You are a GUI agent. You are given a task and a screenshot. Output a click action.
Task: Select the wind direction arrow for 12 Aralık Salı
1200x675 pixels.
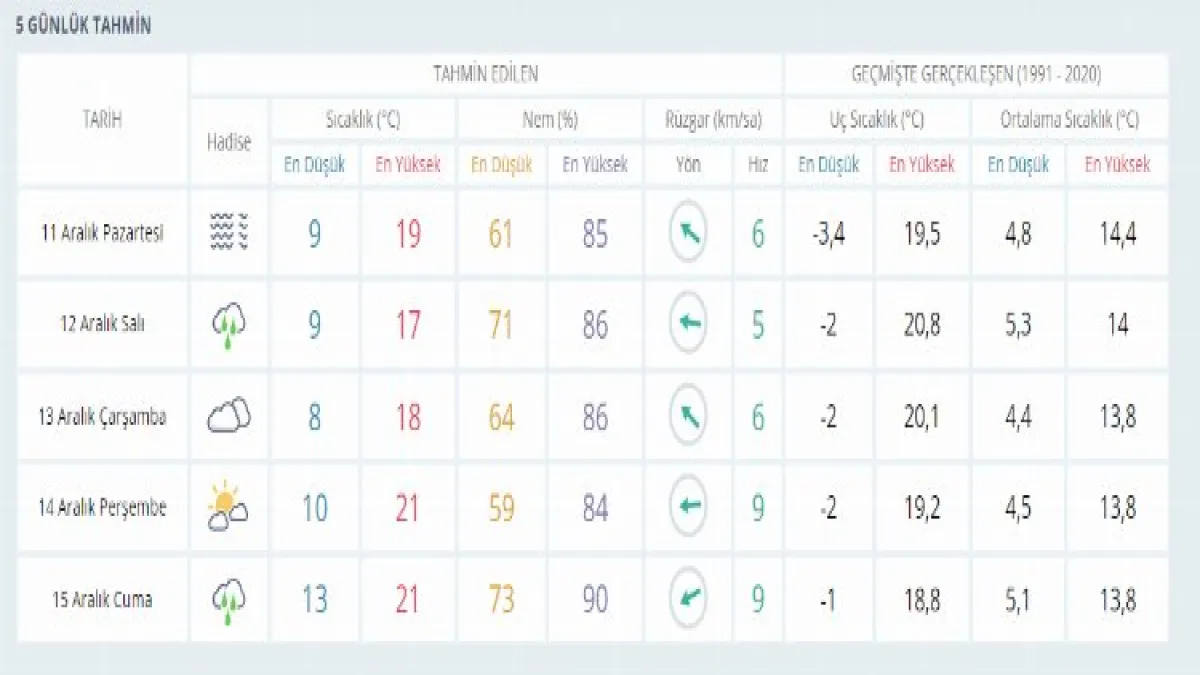click(x=688, y=324)
